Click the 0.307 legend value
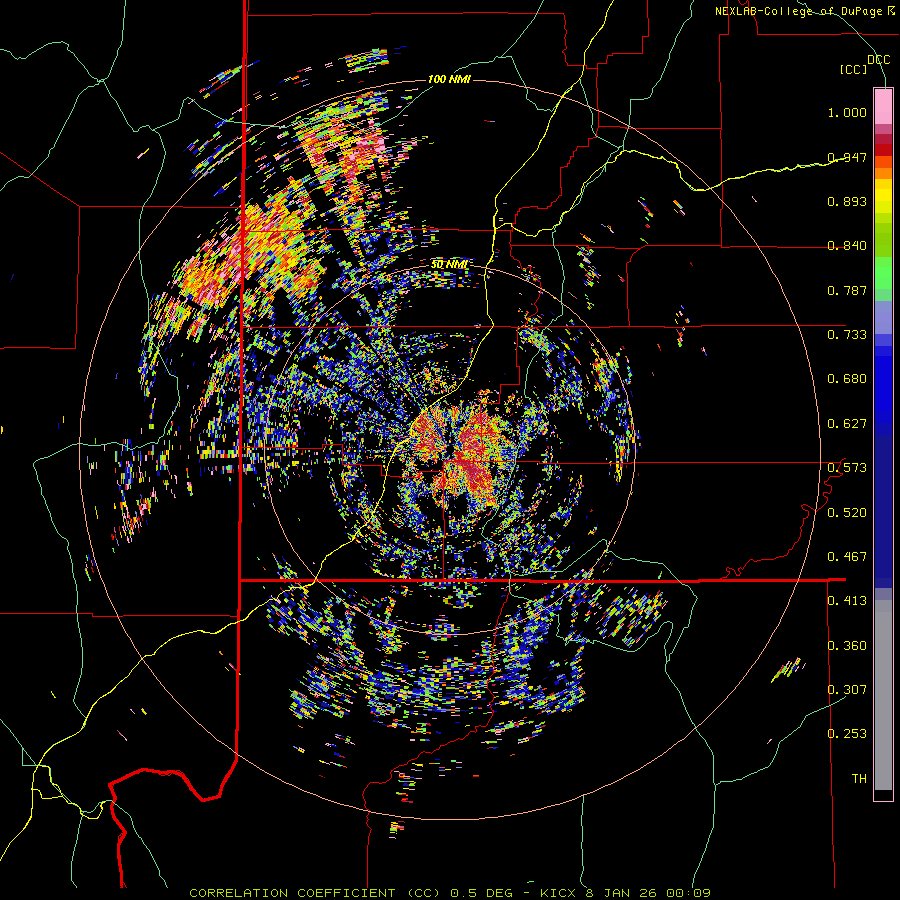 tap(847, 690)
